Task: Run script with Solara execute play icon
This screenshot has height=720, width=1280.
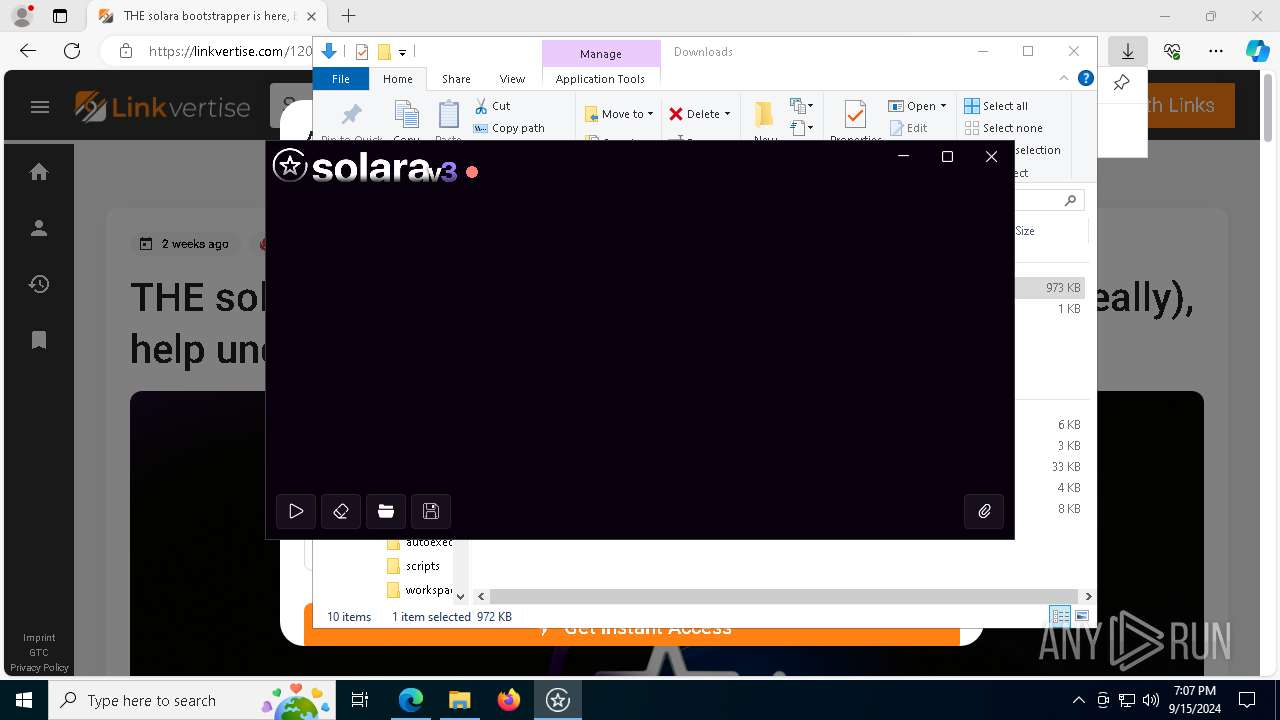Action: (296, 511)
